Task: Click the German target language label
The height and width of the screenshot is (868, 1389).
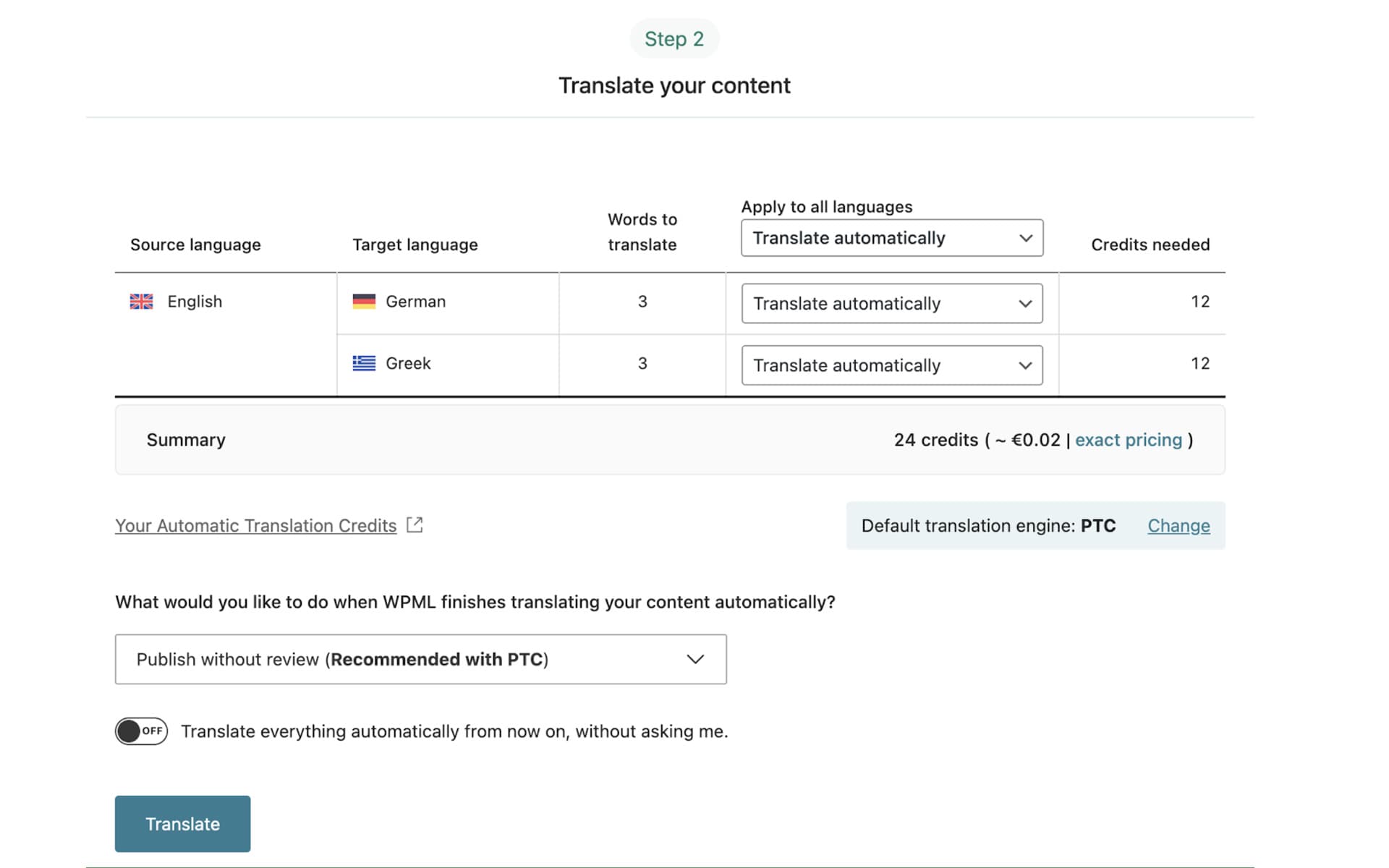Action: tap(415, 302)
